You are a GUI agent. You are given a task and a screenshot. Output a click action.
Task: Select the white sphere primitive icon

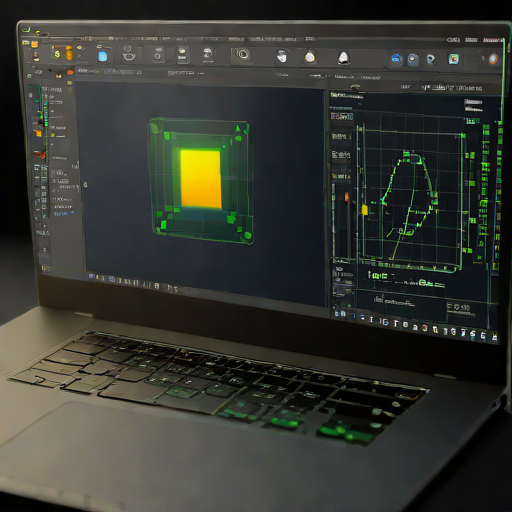click(x=310, y=57)
